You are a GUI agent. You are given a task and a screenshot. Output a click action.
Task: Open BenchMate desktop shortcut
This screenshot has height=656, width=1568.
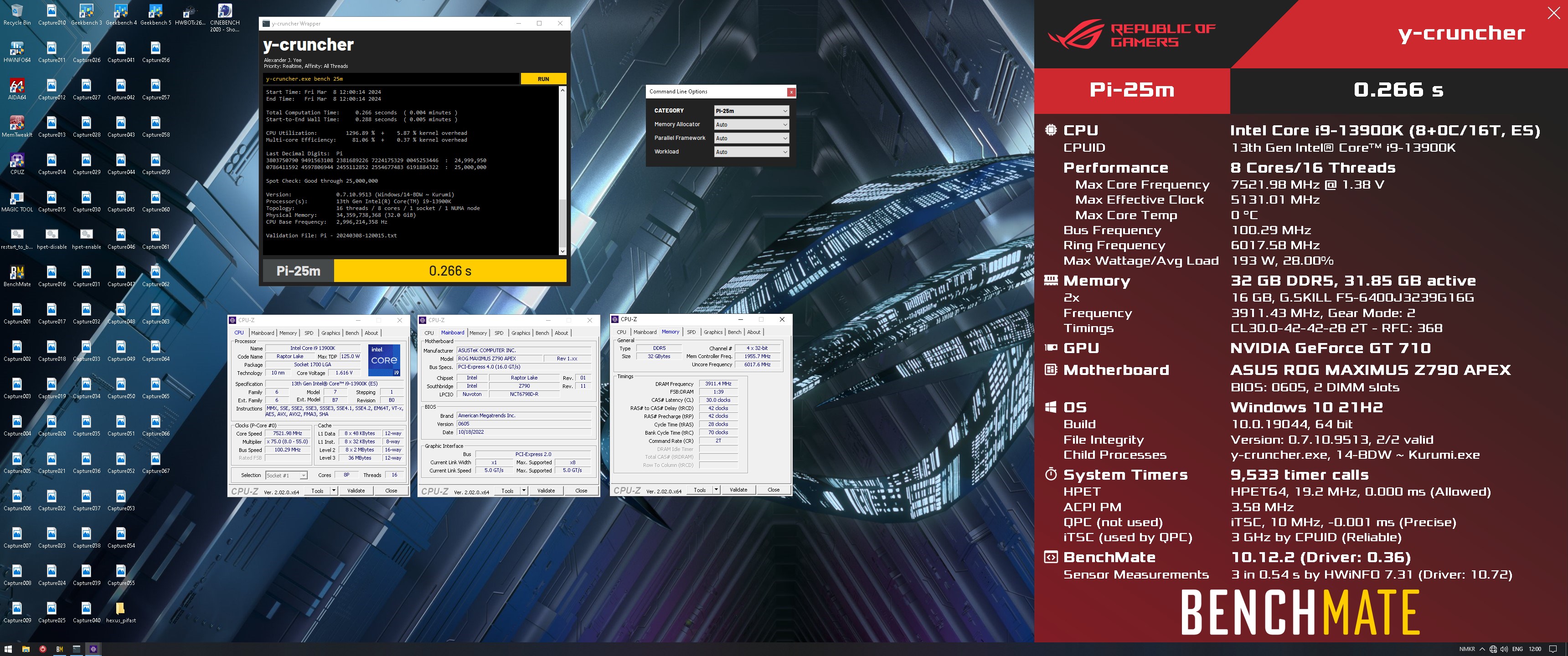(x=17, y=276)
